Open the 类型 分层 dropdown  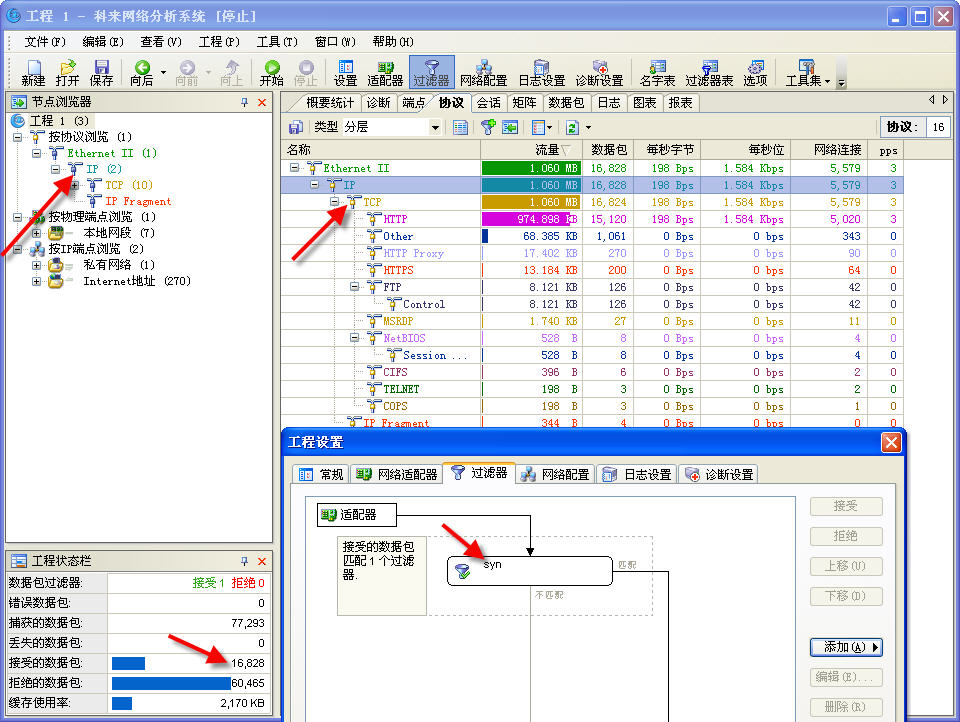pyautogui.click(x=435, y=127)
